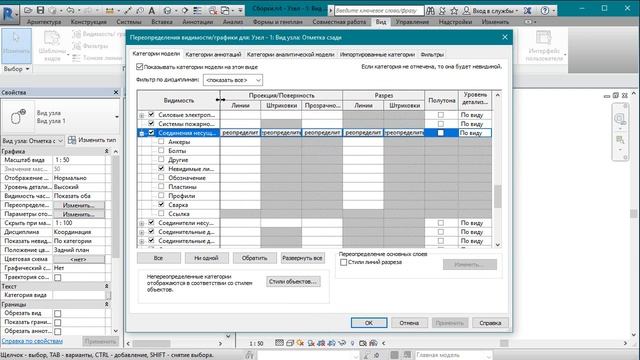Check the Анкеры subcategory checkbox
This screenshot has height=360, width=640.
point(161,142)
